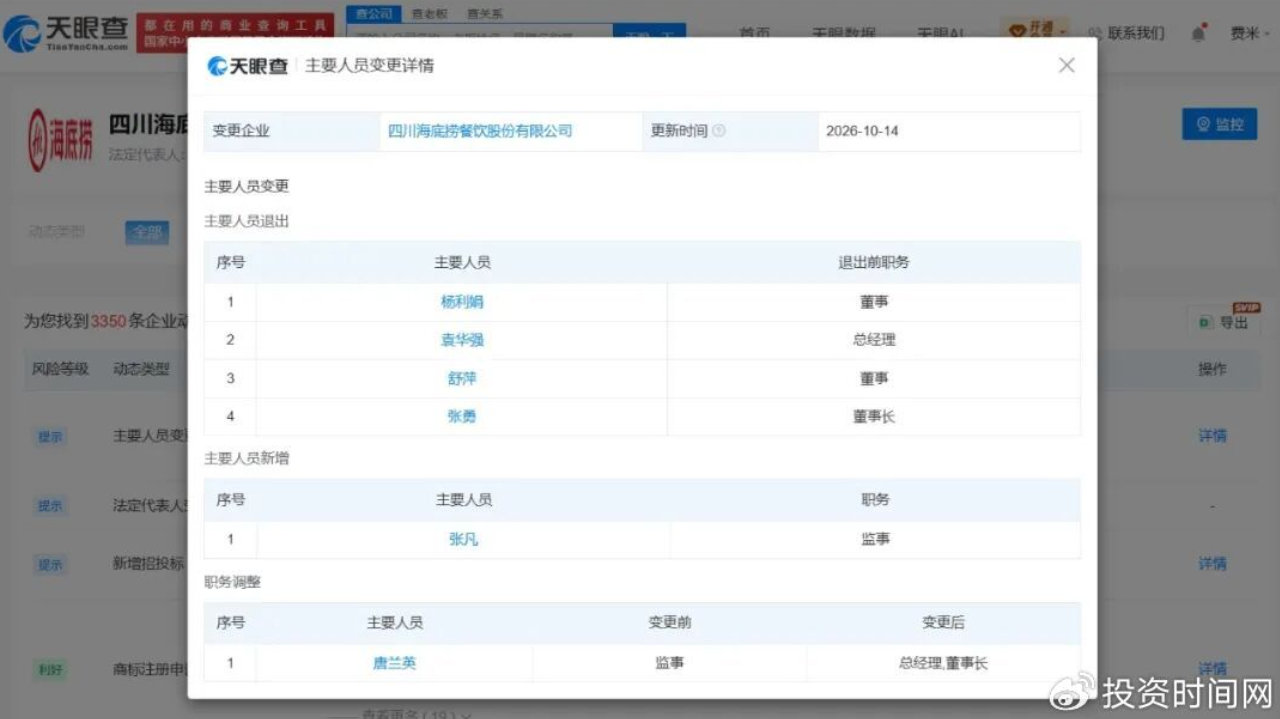1280x719 pixels.
Task: Open 张凡 person profile link
Action: click(463, 539)
